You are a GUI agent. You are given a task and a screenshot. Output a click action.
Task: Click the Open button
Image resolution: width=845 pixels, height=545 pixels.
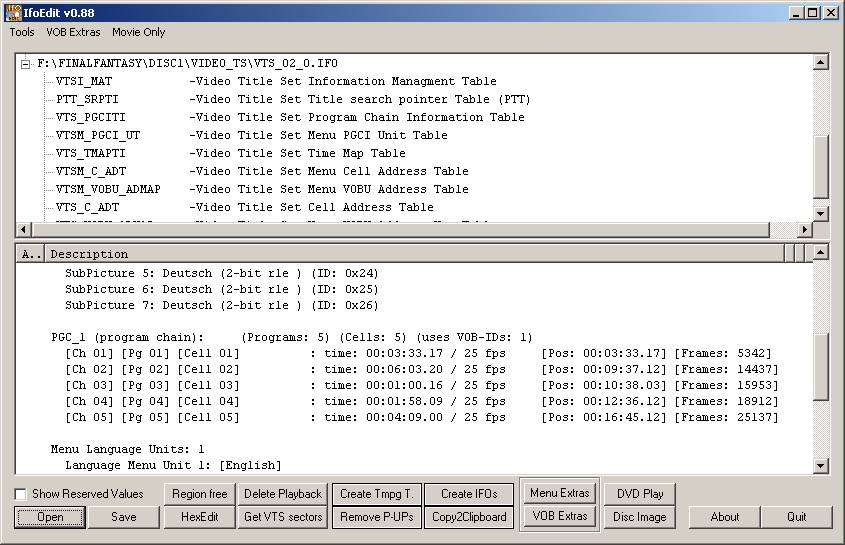(50, 517)
